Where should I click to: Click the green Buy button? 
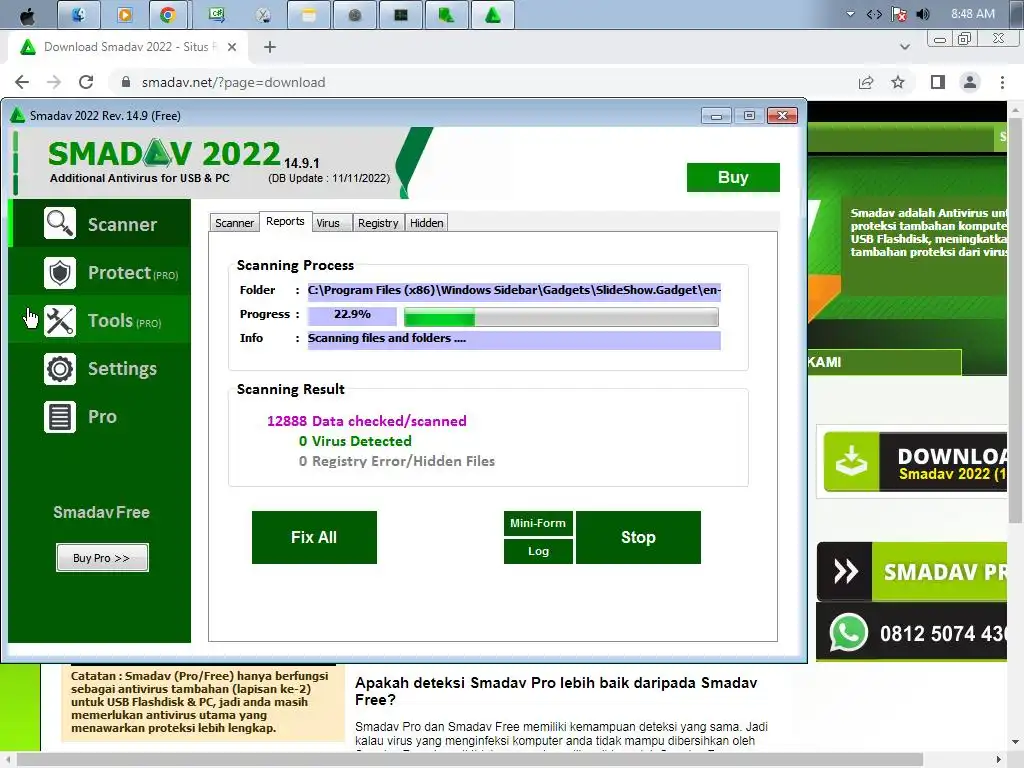(x=733, y=177)
